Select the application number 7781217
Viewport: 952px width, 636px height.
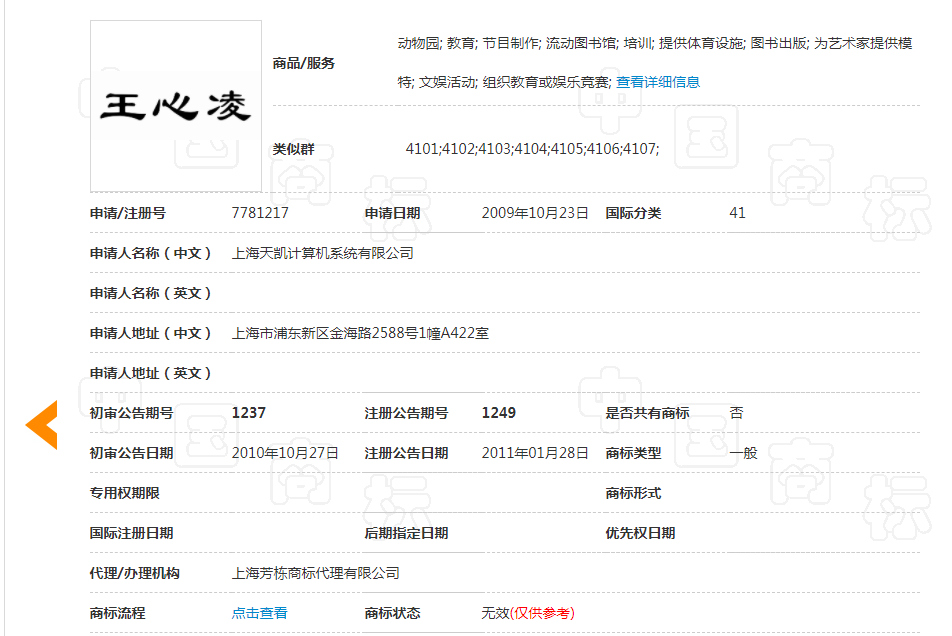tap(260, 213)
